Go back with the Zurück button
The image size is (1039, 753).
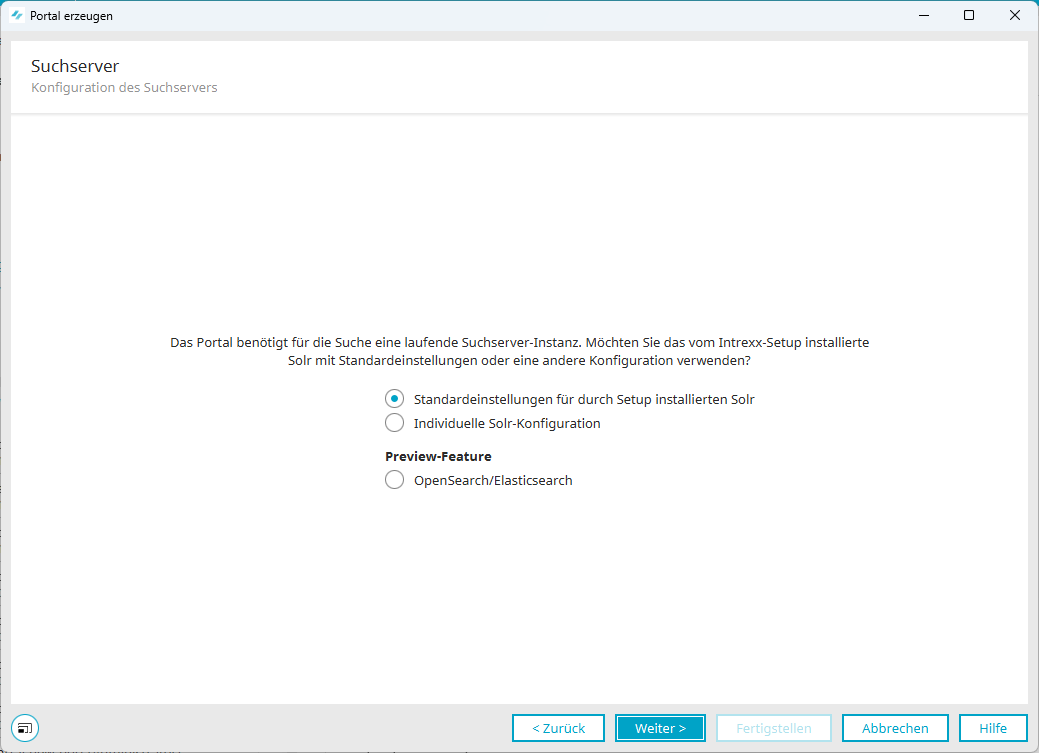(x=558, y=728)
